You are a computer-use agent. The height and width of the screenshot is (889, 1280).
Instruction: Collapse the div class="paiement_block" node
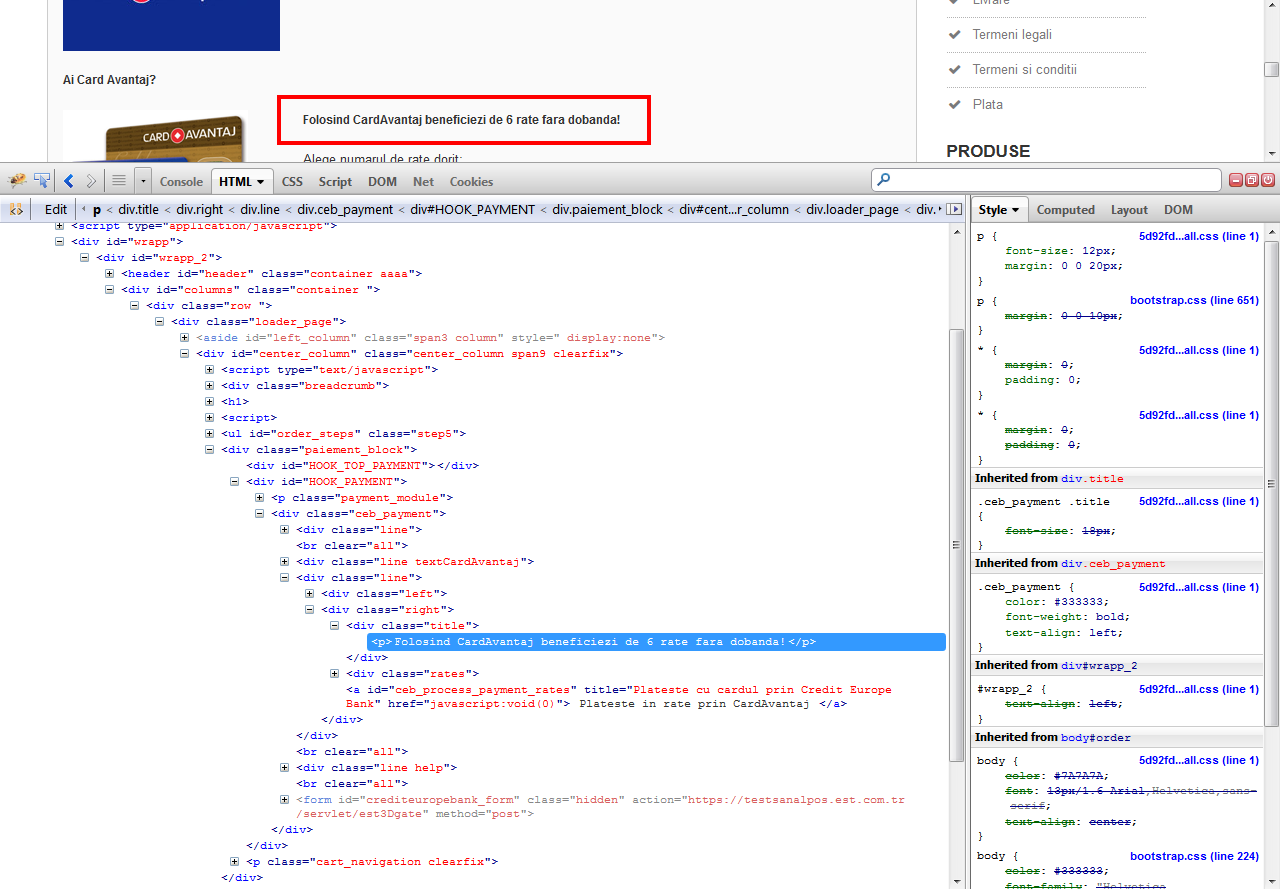210,449
